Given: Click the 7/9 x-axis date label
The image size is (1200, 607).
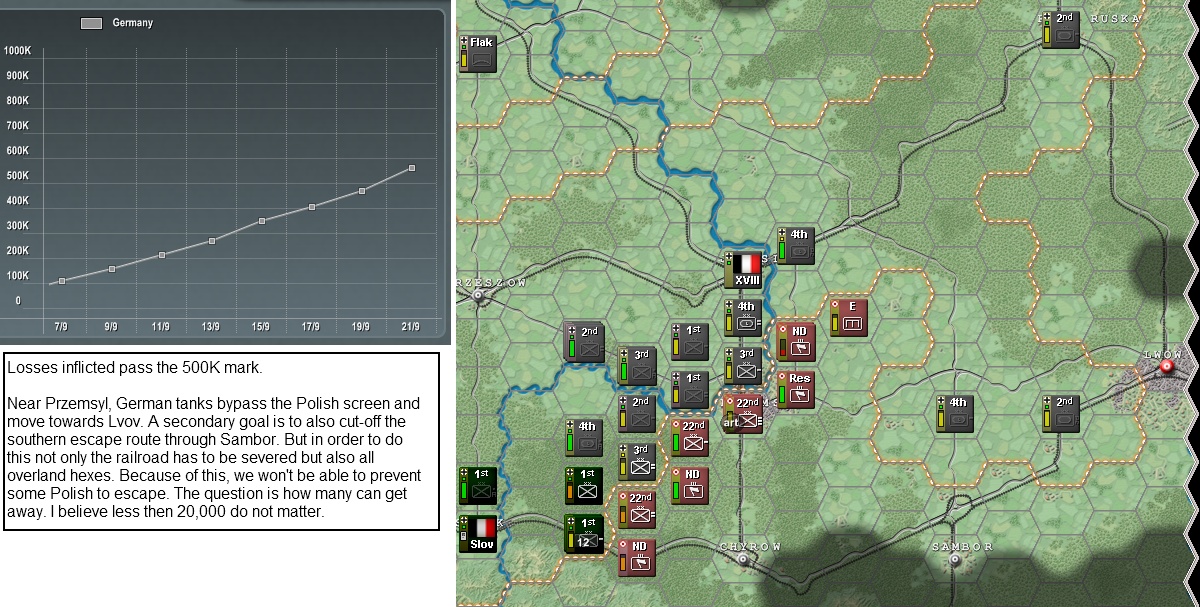Looking at the screenshot, I should click(61, 327).
